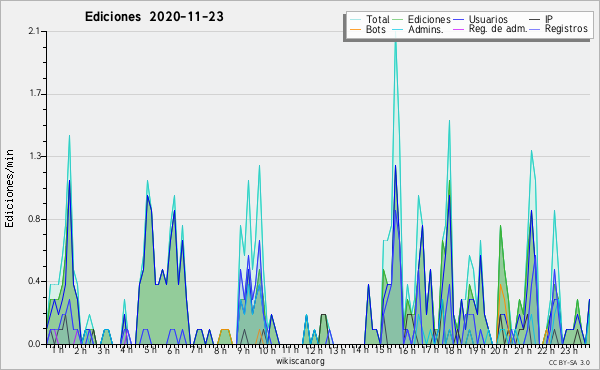
Task: Click the 'Ediciones/min' y-axis label
Action: [9, 188]
